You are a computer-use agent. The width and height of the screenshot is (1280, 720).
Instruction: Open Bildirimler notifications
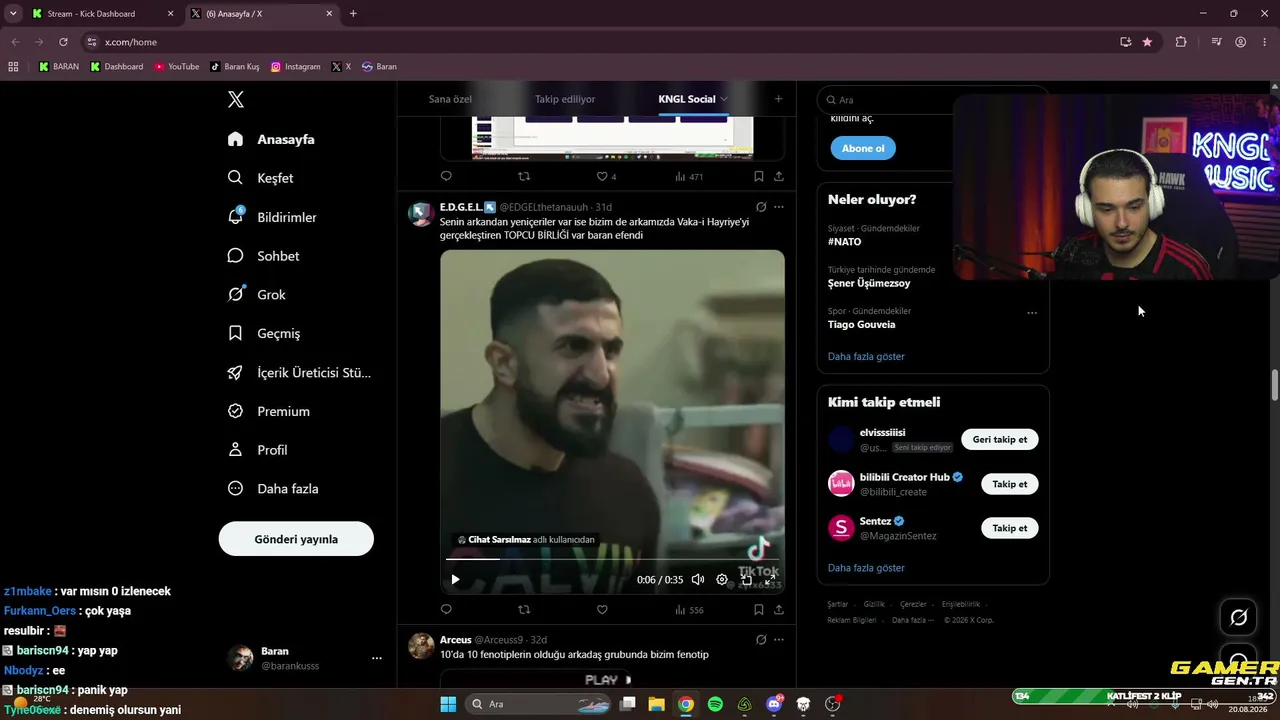pyautogui.click(x=272, y=217)
